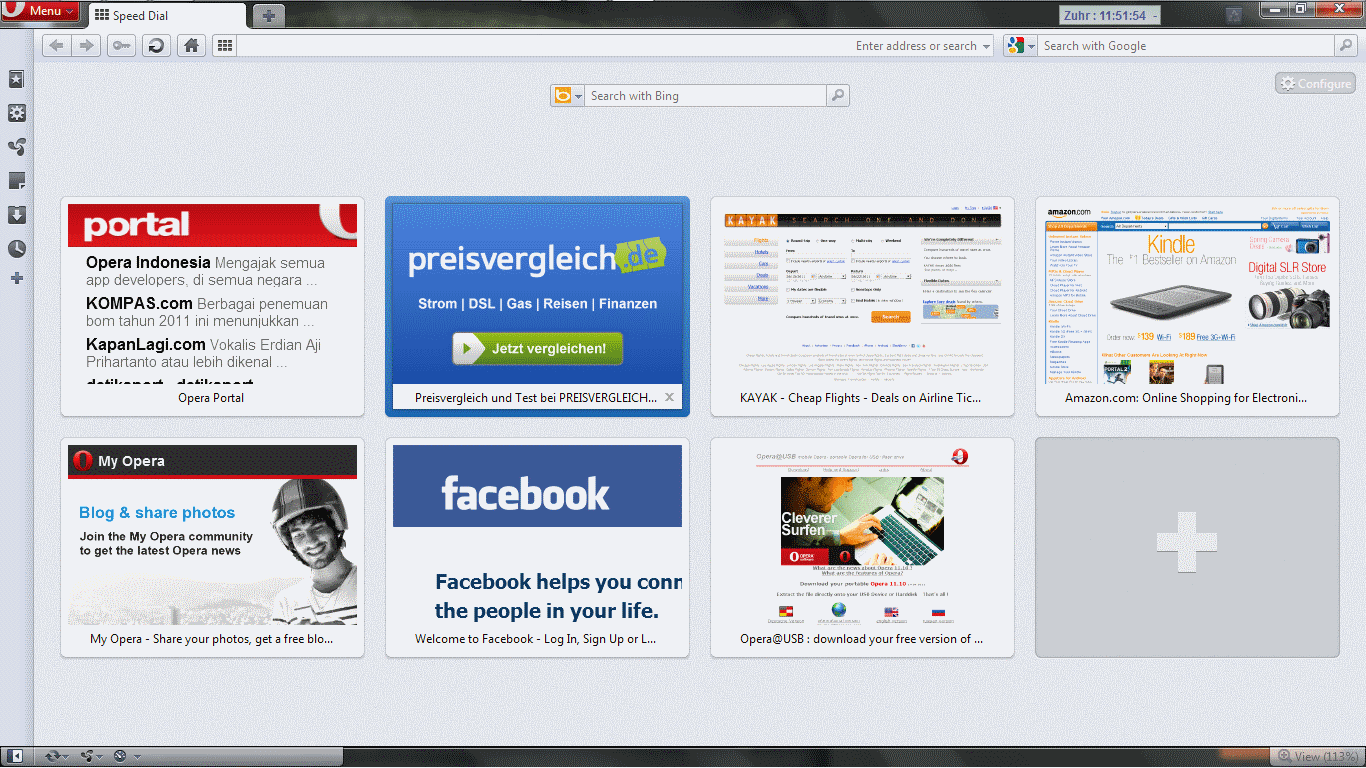Select the Speed Dial tab
This screenshot has height=768, width=1366.
[x=167, y=16]
